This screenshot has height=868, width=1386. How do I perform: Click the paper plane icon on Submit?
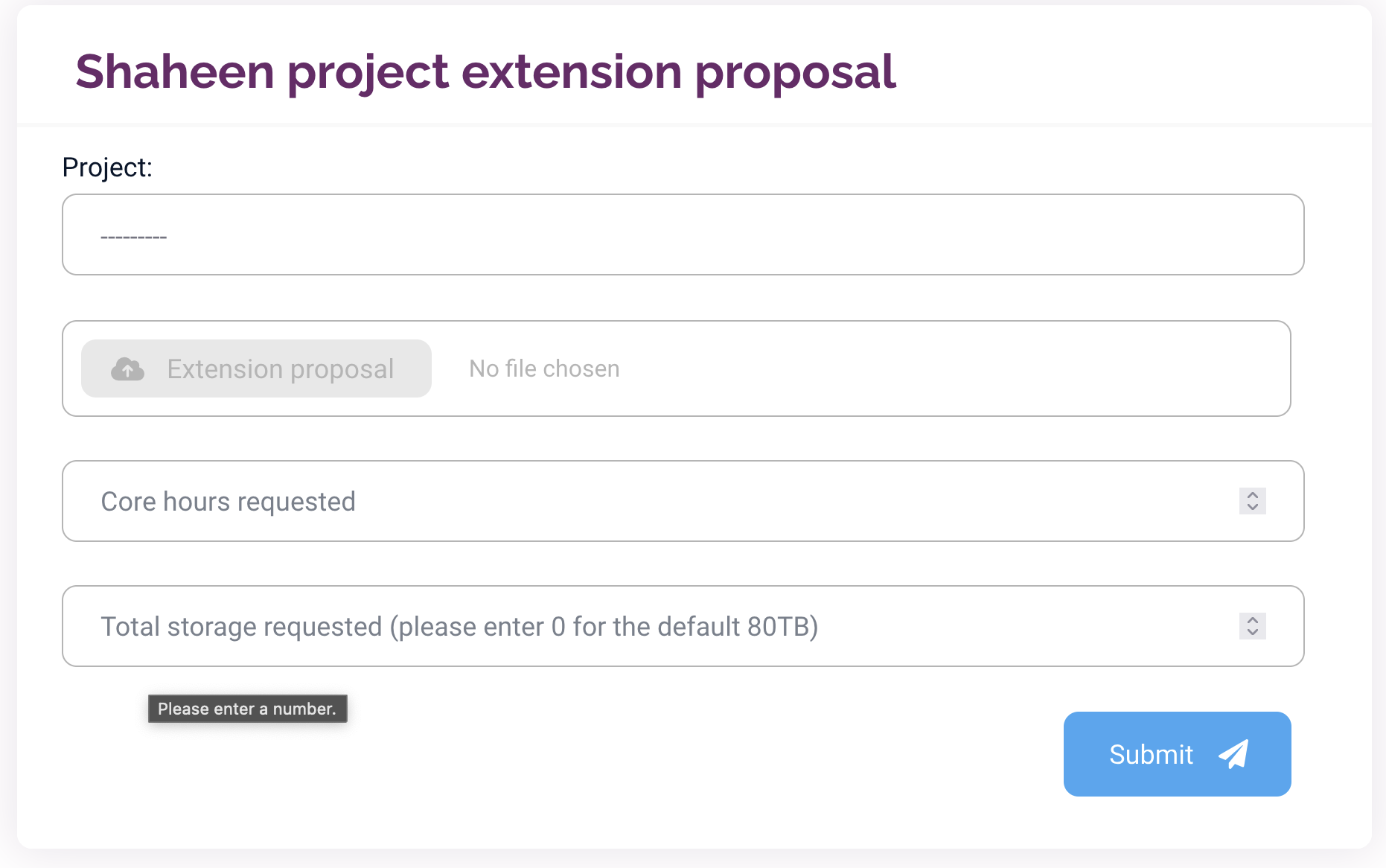(1233, 754)
